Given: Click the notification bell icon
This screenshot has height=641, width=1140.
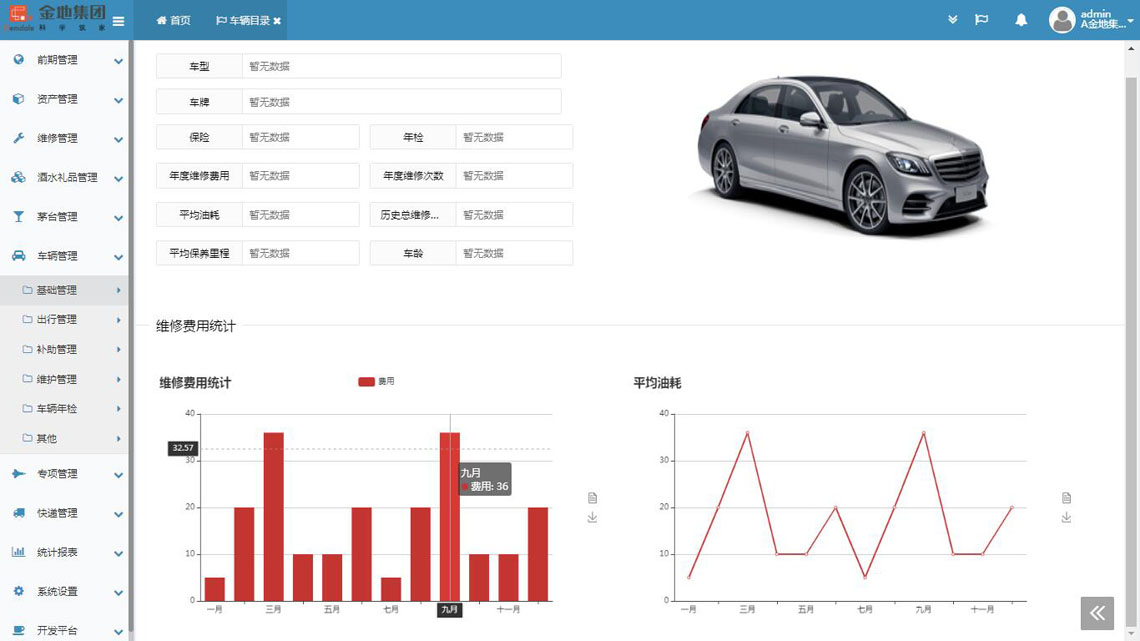Looking at the screenshot, I should [1021, 20].
